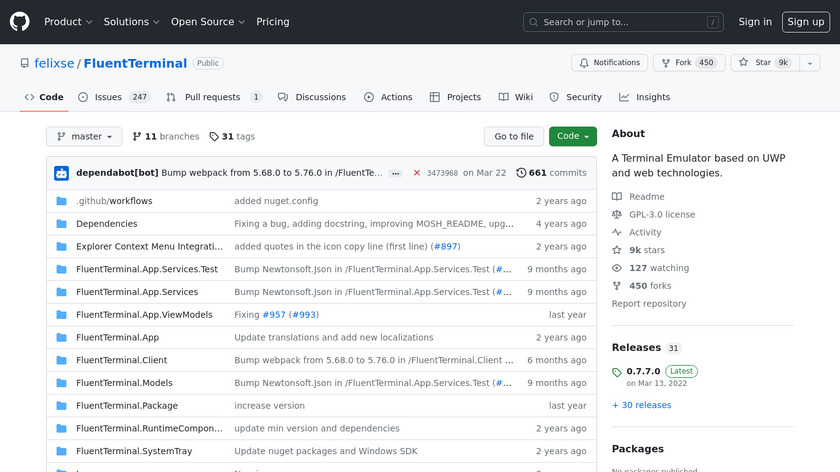Click the Report repository link
Screen dimensions: 840x472
649,304
